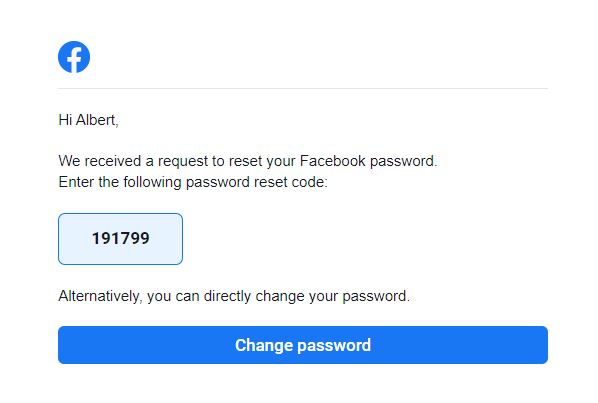Select the 191799 reset code box
The image size is (598, 403).
click(x=121, y=239)
